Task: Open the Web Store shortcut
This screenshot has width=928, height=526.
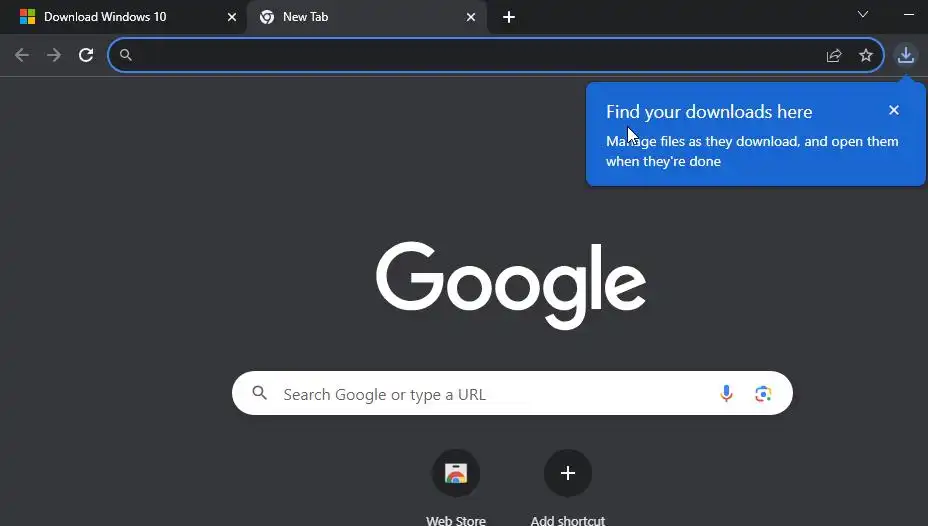Action: [x=456, y=473]
